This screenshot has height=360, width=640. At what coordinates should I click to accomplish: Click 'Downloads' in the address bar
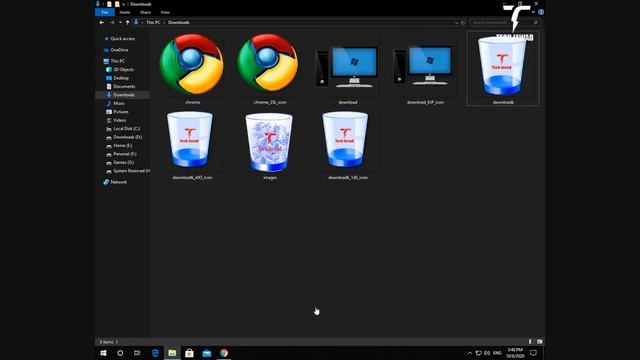(x=179, y=22)
